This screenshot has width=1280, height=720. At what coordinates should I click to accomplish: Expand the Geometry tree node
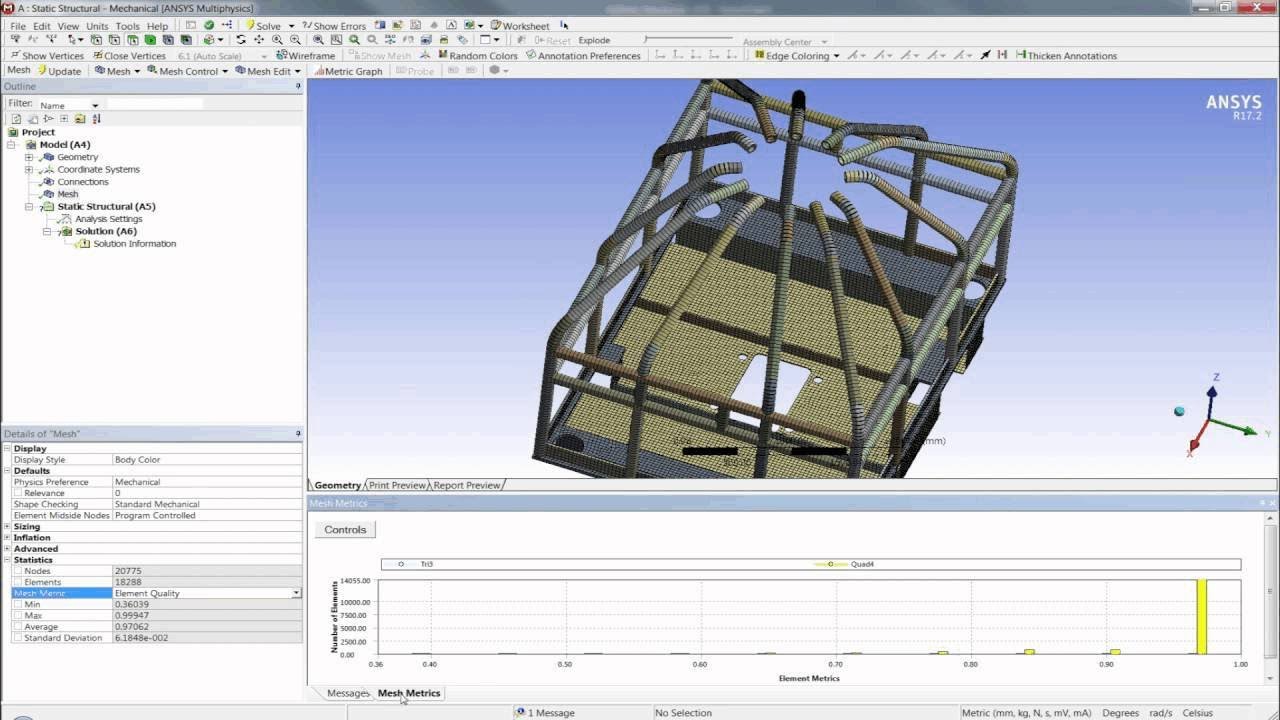coord(29,157)
